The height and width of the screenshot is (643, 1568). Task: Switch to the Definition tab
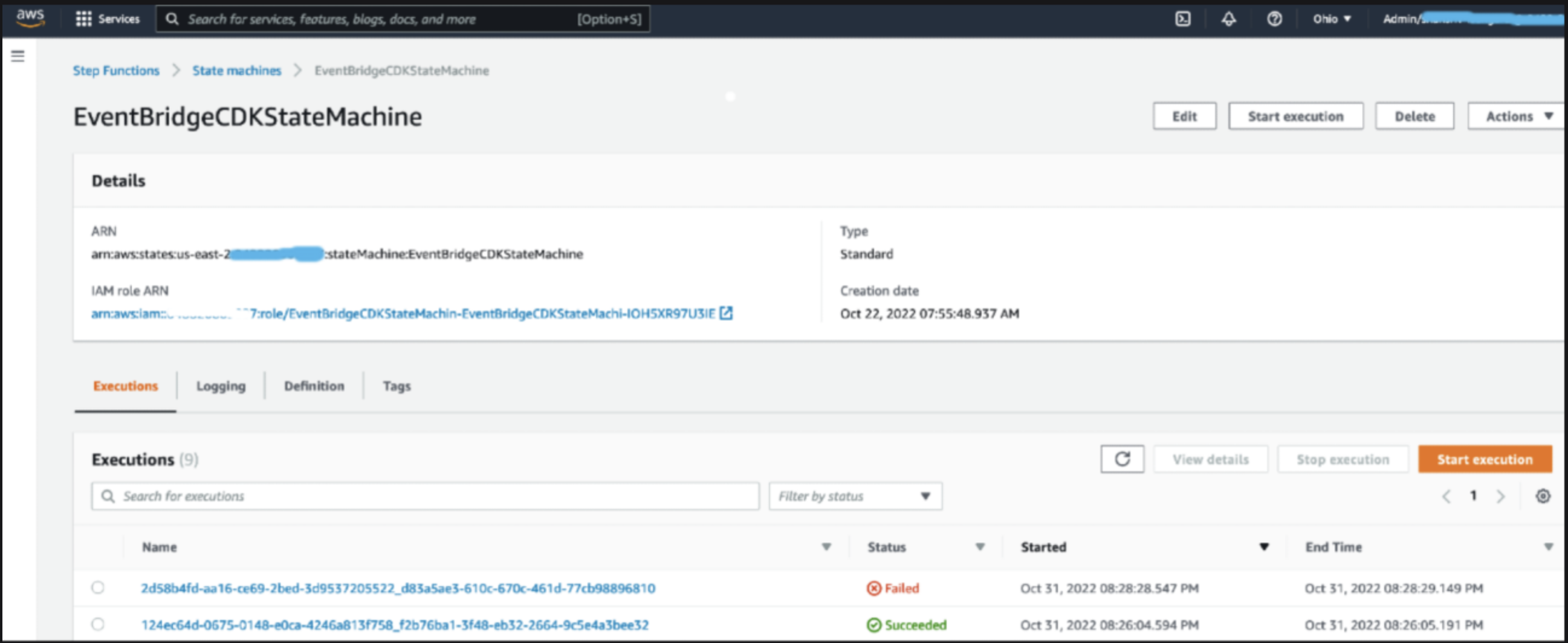click(314, 386)
